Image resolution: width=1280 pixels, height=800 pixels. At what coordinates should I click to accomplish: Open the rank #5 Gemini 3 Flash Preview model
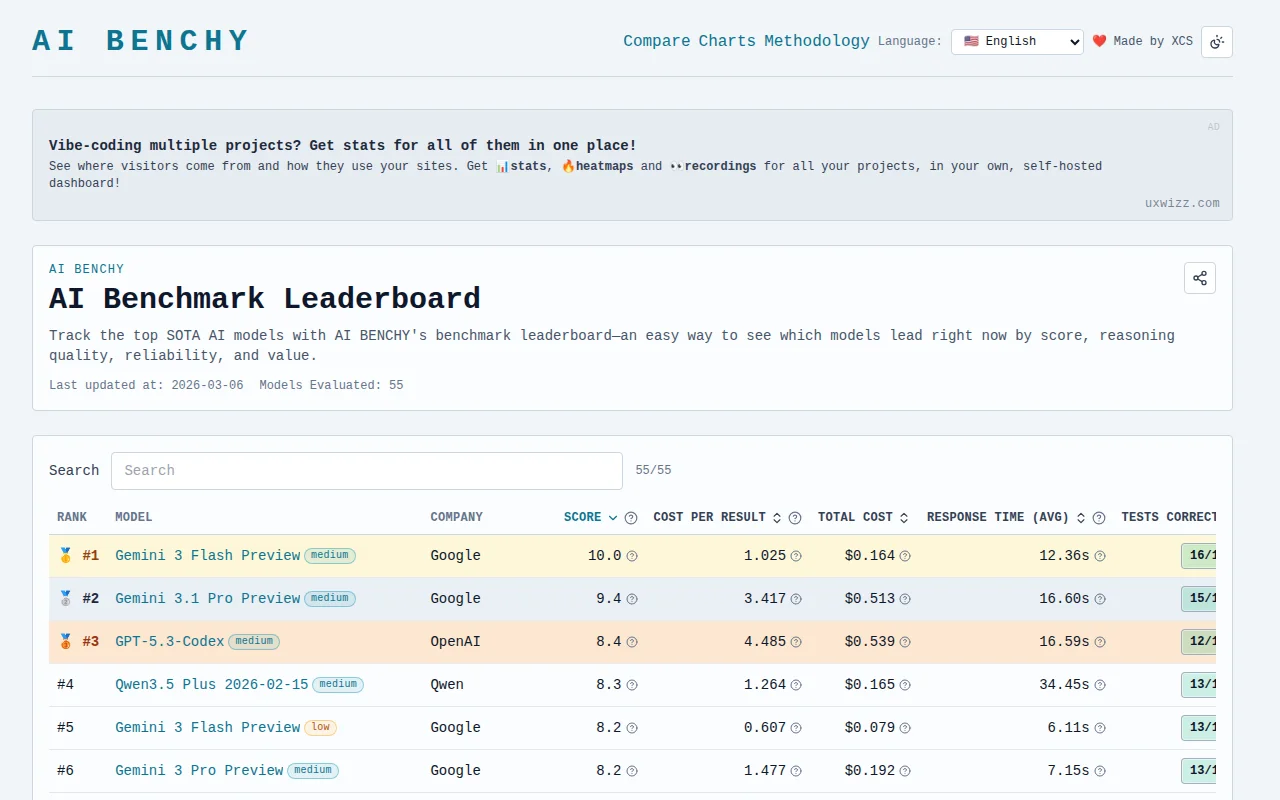pos(208,728)
